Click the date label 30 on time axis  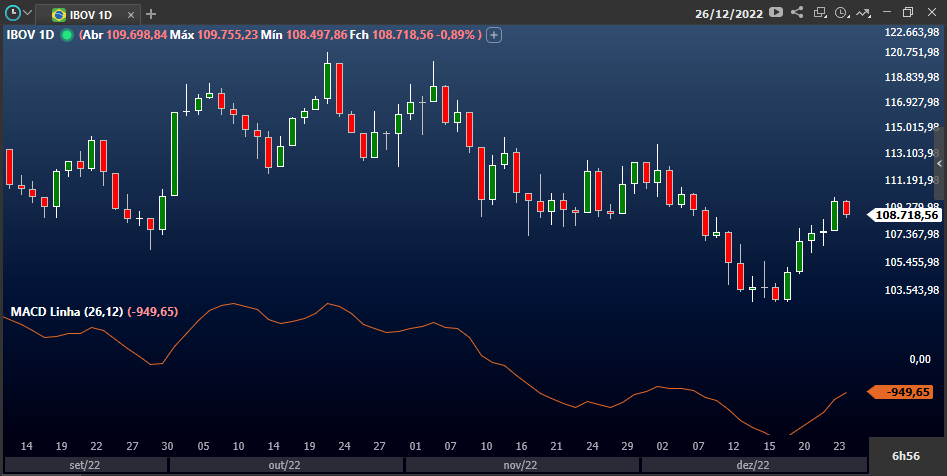point(167,446)
